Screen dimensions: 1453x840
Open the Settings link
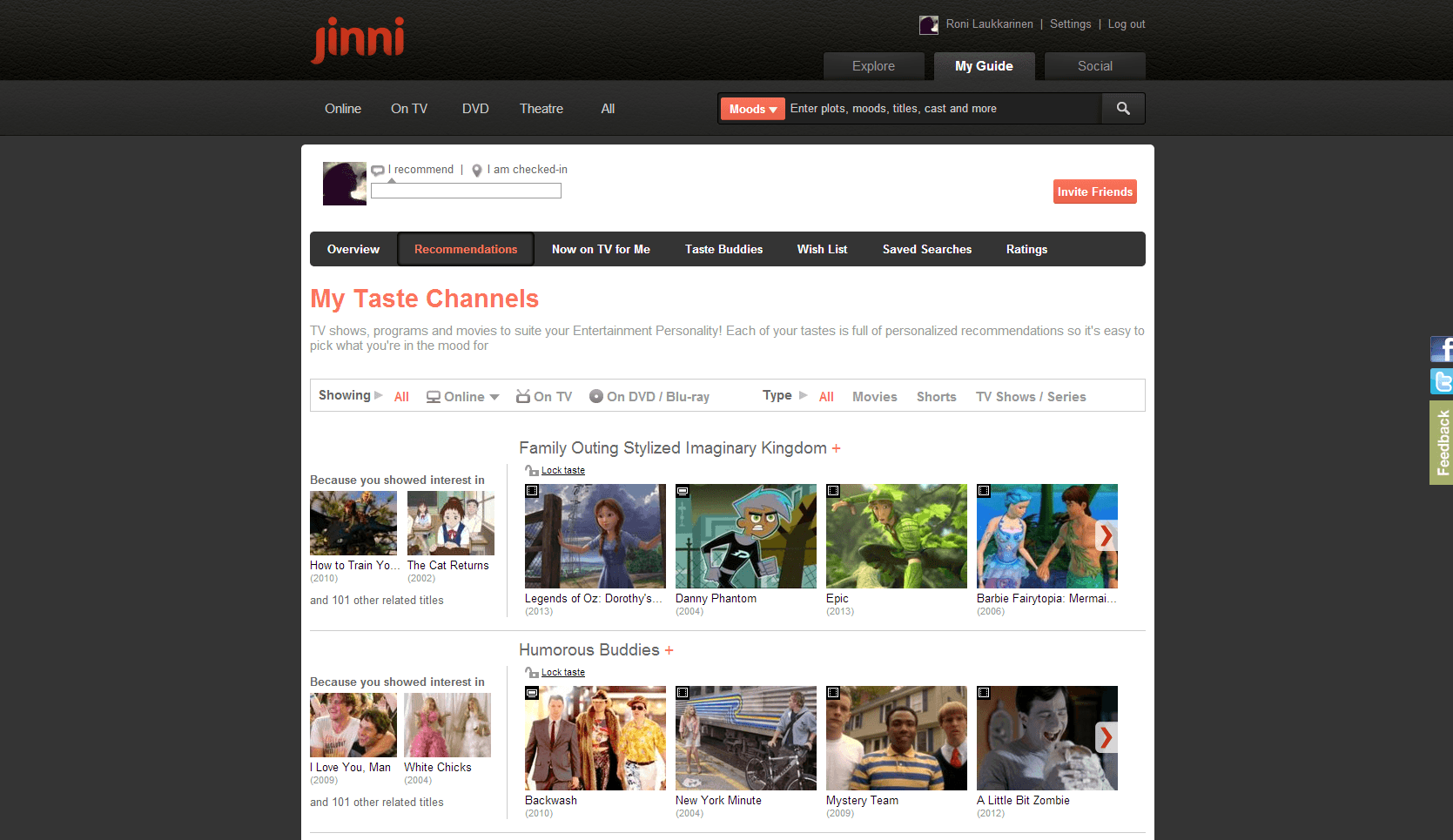[x=1070, y=24]
